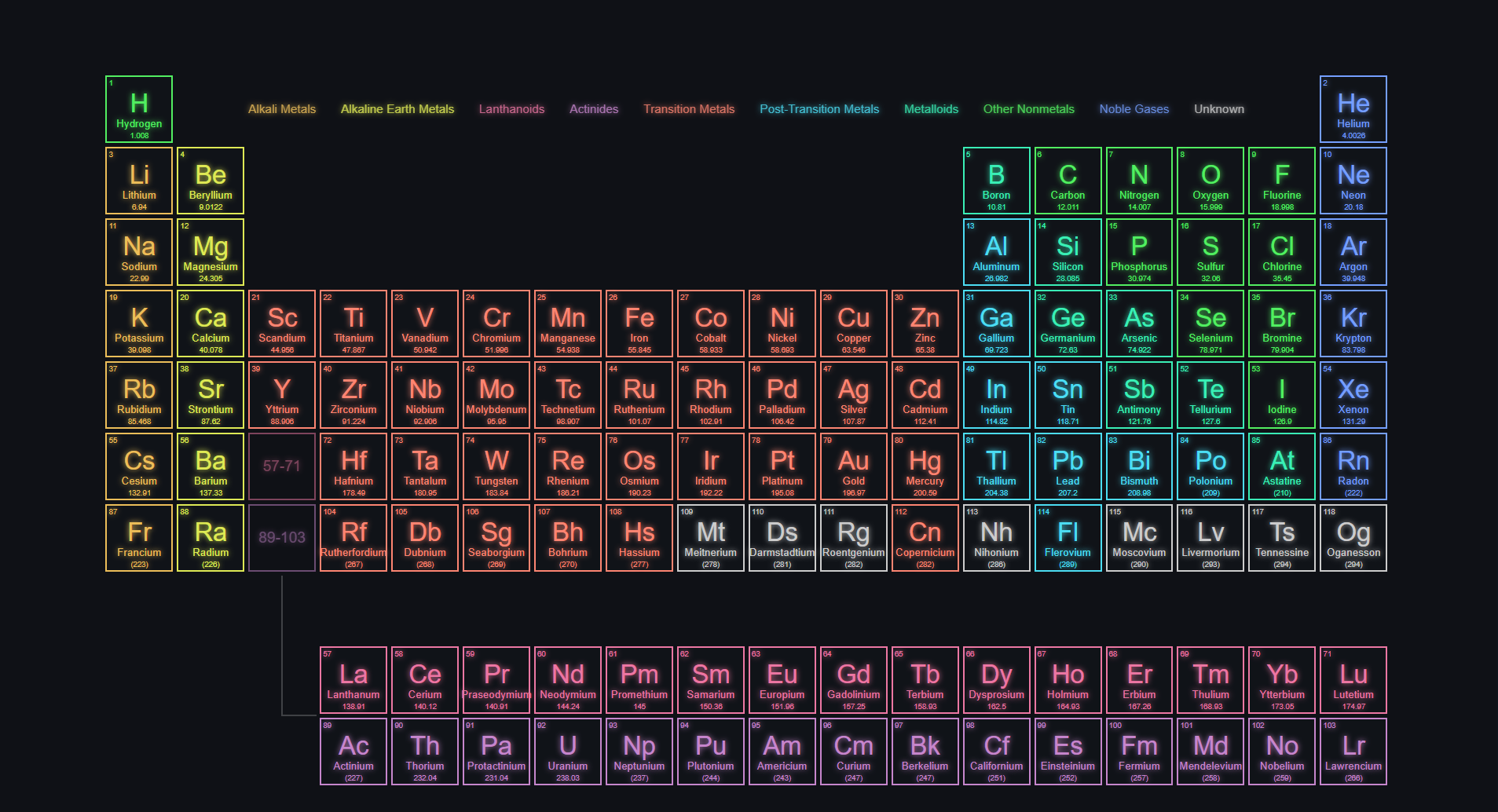The width and height of the screenshot is (1498, 812).
Task: Click the Silver element tile
Action: [x=854, y=395]
